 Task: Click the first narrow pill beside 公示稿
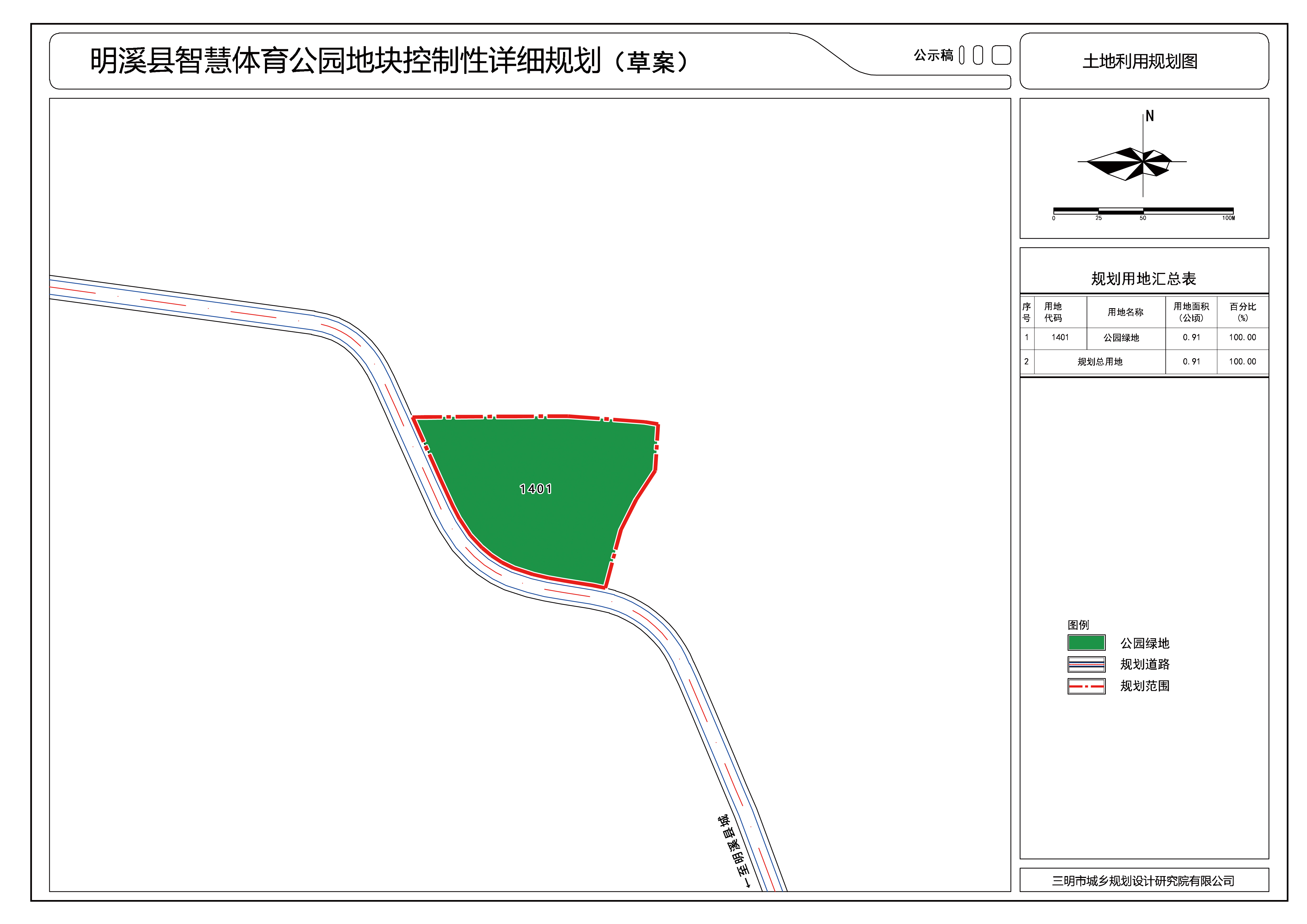pyautogui.click(x=961, y=55)
